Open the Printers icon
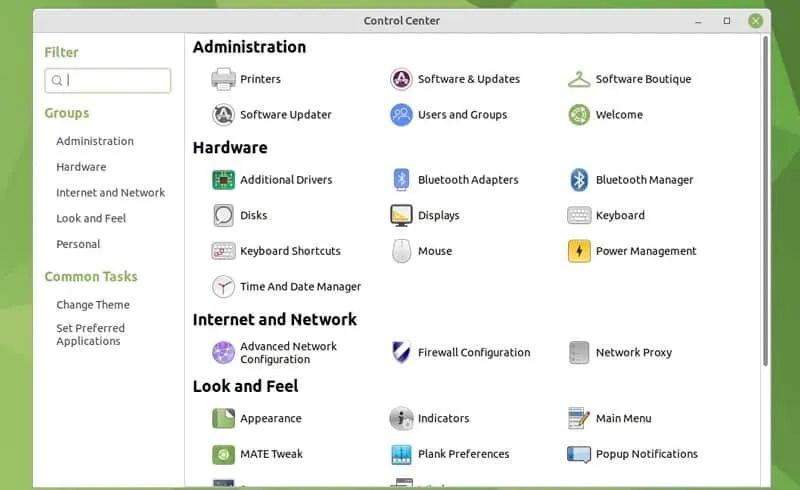The image size is (800, 490). (x=223, y=79)
